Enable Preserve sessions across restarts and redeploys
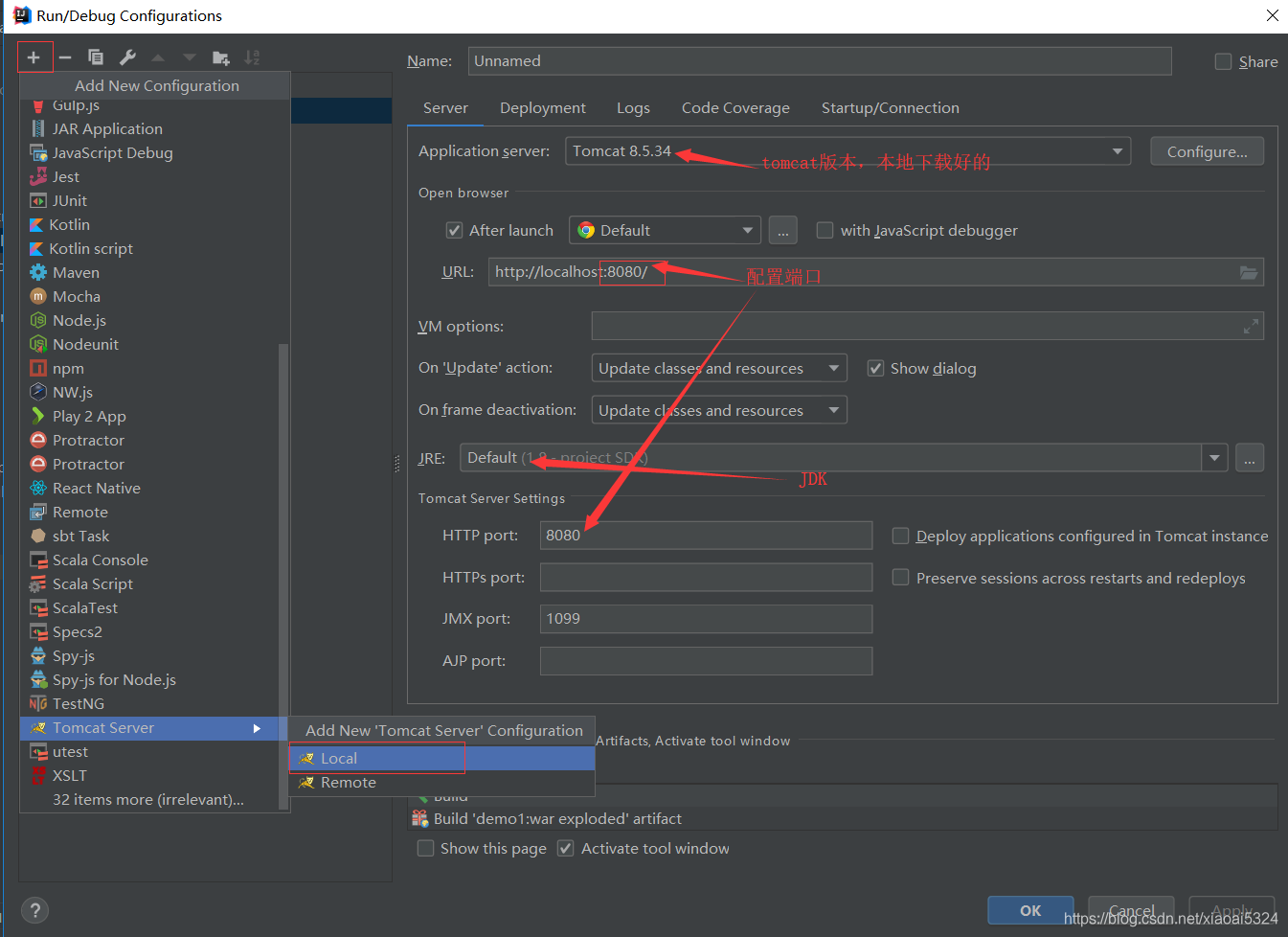This screenshot has width=1288, height=937. click(900, 578)
